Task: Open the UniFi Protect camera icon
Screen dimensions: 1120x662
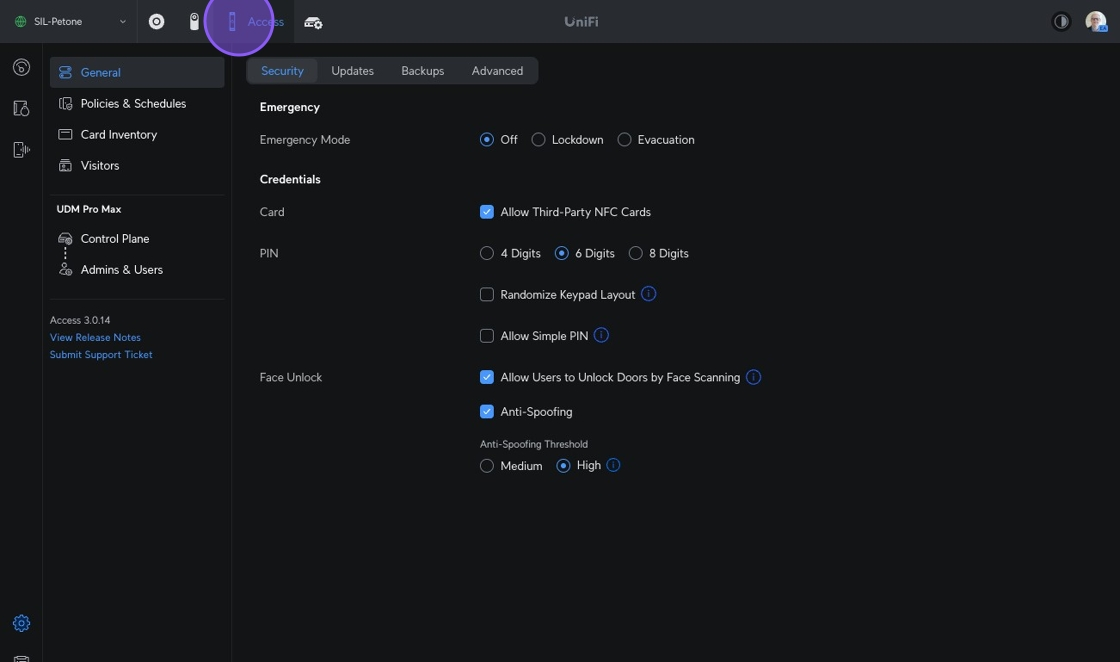Action: pos(195,22)
